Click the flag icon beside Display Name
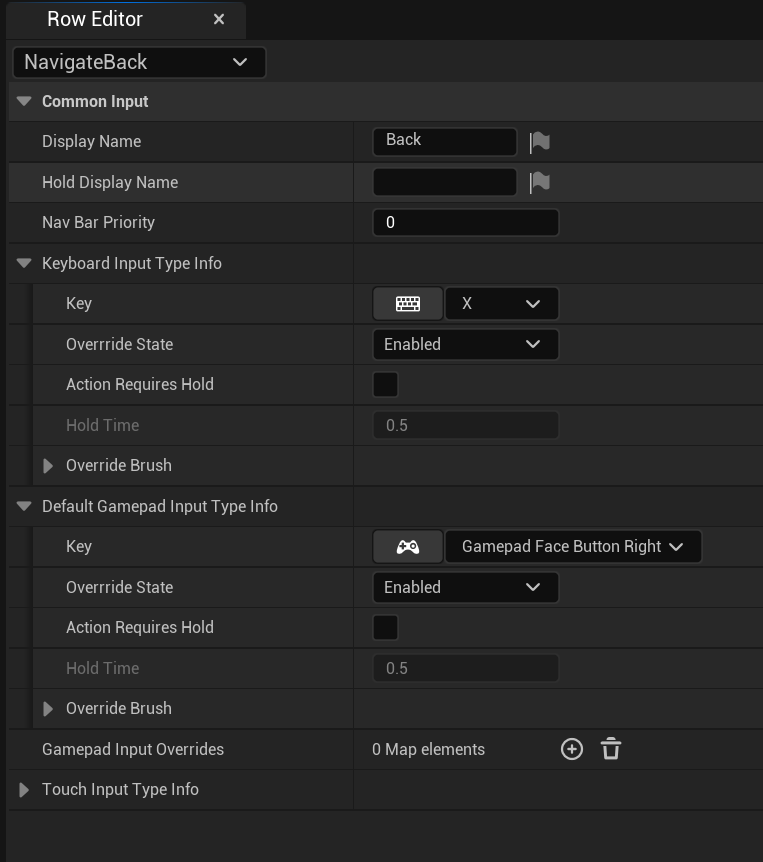 click(x=539, y=142)
